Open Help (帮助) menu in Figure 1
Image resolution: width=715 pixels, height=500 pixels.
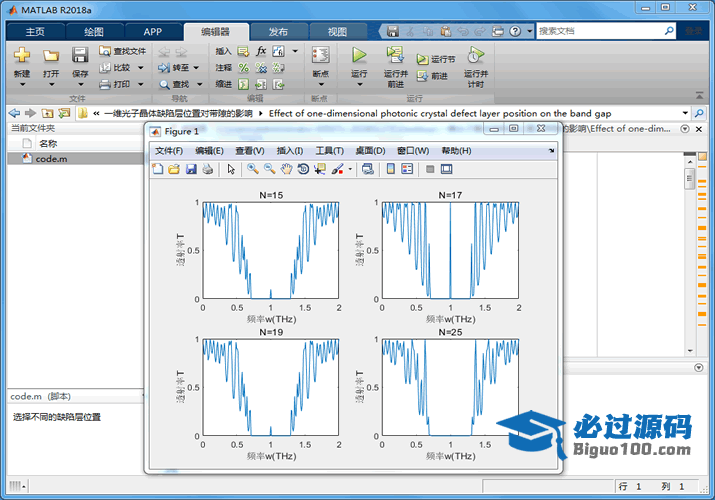[x=456, y=151]
